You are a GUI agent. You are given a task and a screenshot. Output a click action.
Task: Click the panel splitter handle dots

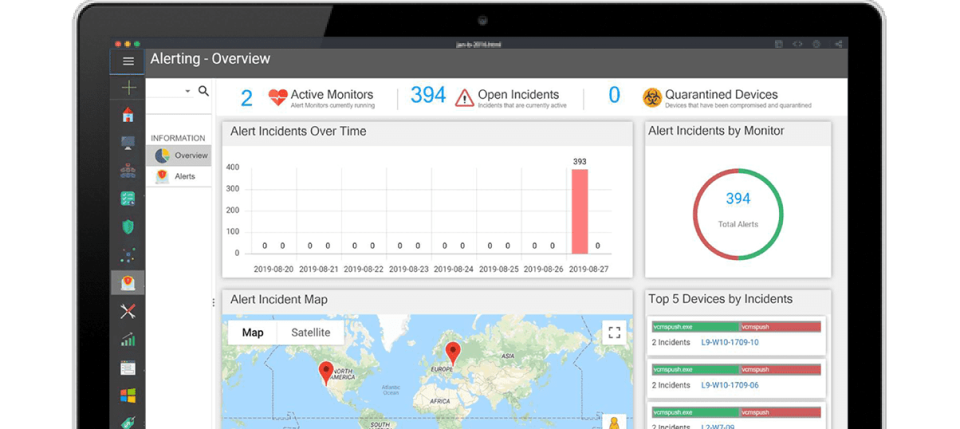(x=214, y=302)
